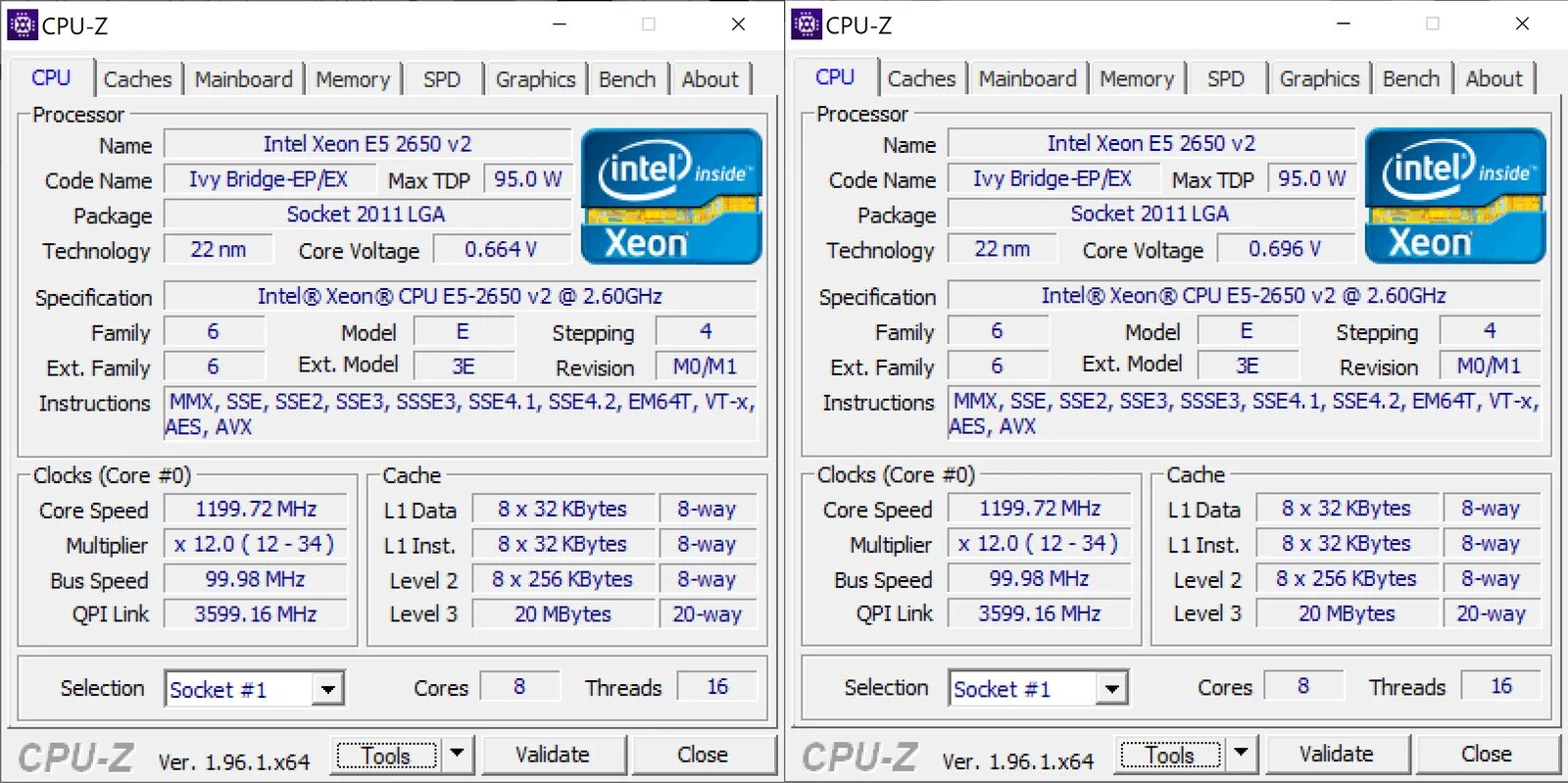Click Core Voltage value 0.696 V
This screenshot has width=1568, height=783.
(1286, 249)
